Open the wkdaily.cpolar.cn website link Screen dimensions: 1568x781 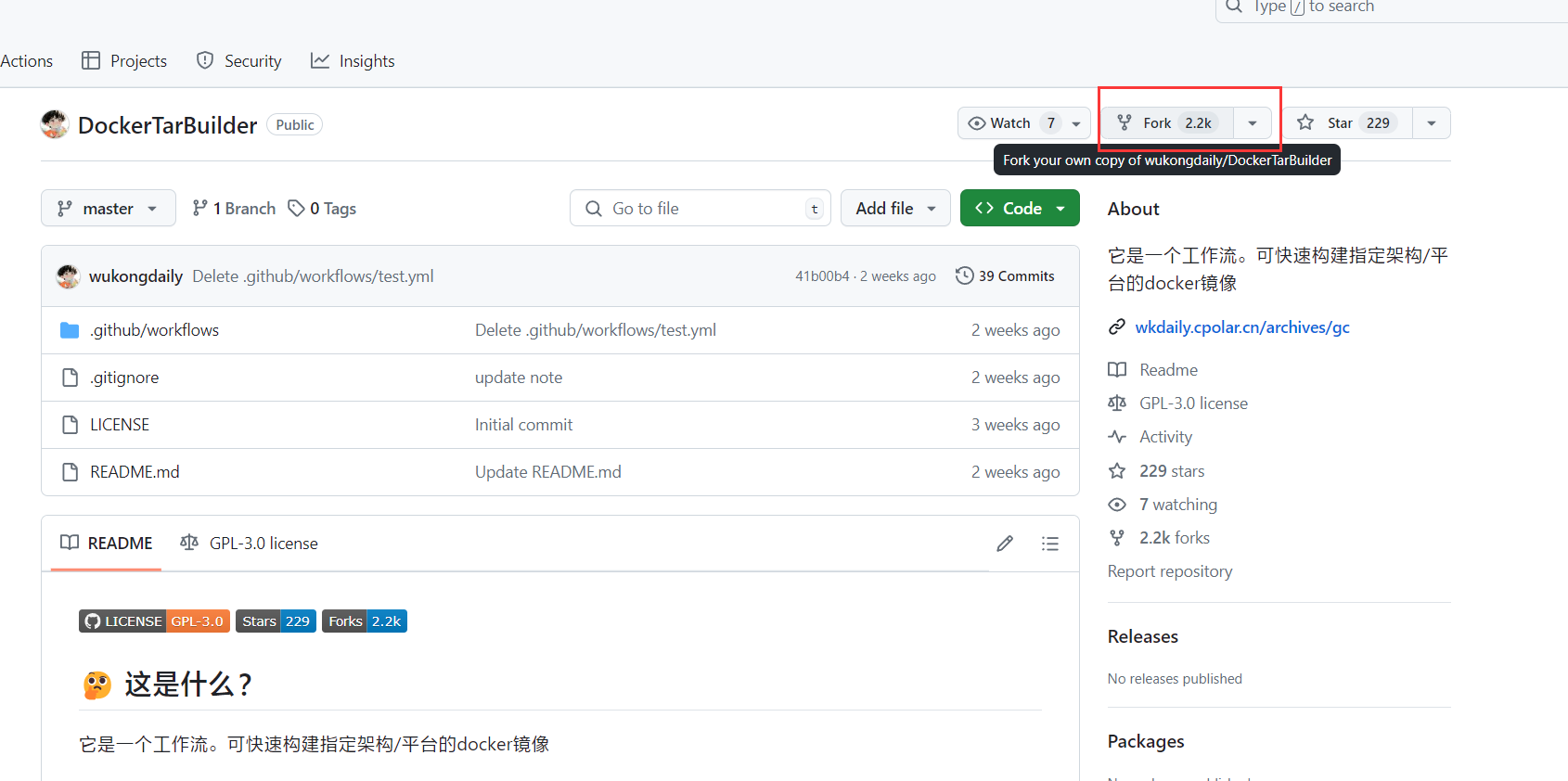(1241, 327)
